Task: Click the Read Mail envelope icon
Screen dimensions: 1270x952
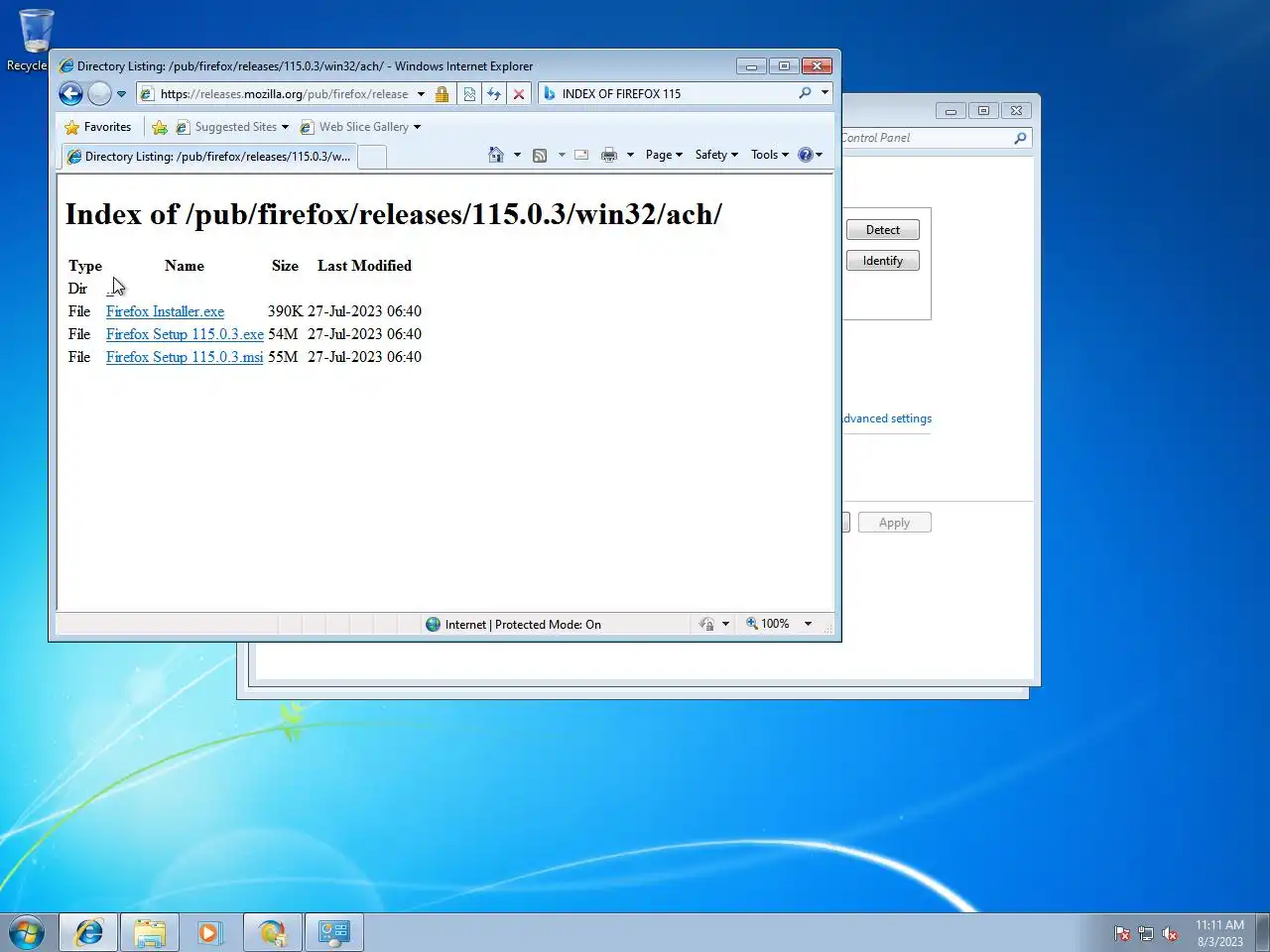Action: pyautogui.click(x=581, y=155)
